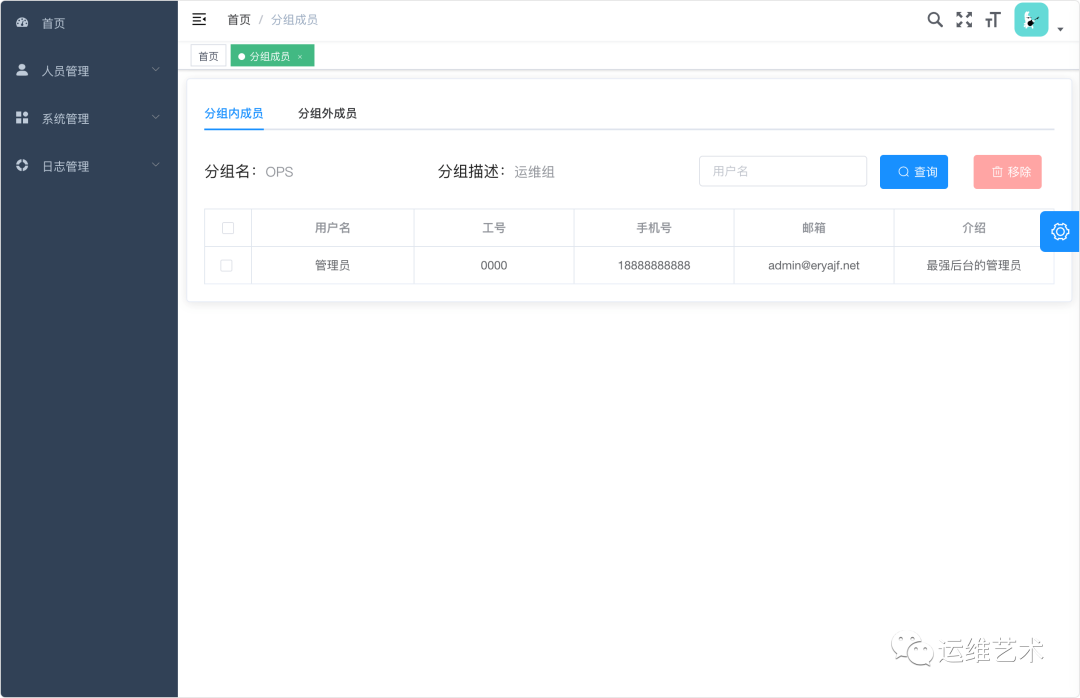This screenshot has width=1080, height=698.
Task: Toggle the select-all checkbox in table header
Action: pyautogui.click(x=227, y=227)
